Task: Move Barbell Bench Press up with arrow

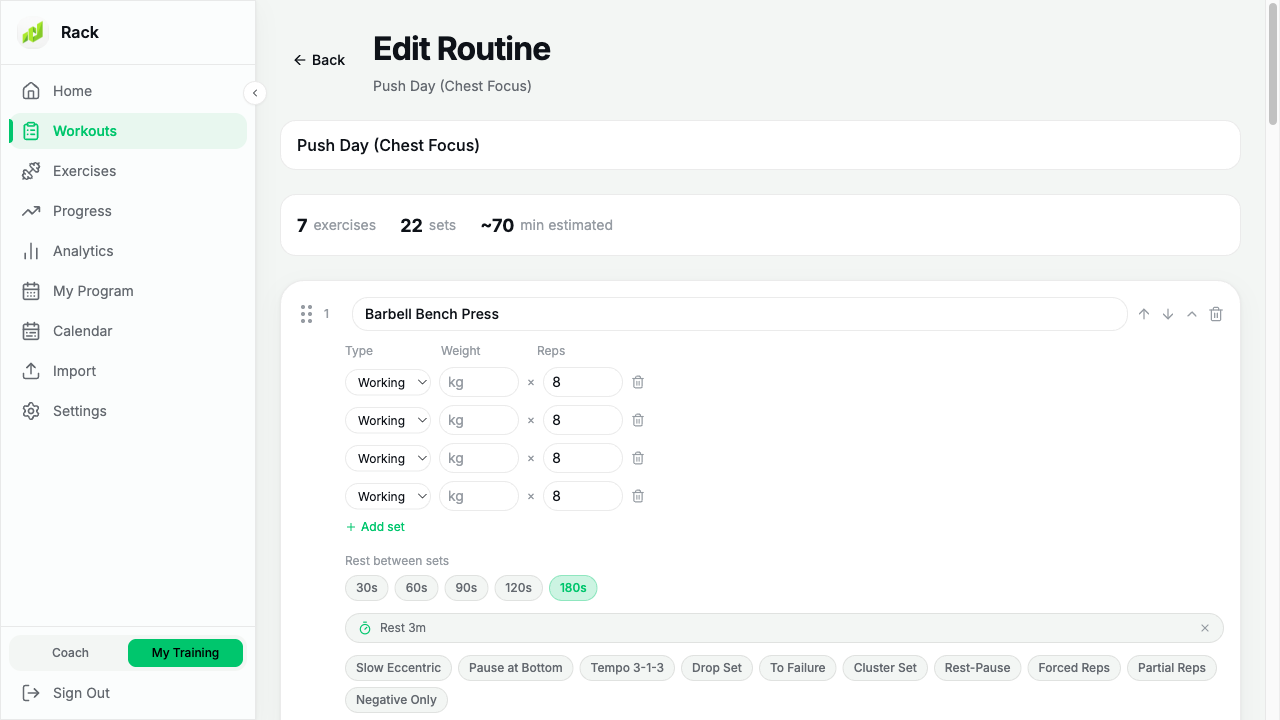Action: tap(1144, 314)
